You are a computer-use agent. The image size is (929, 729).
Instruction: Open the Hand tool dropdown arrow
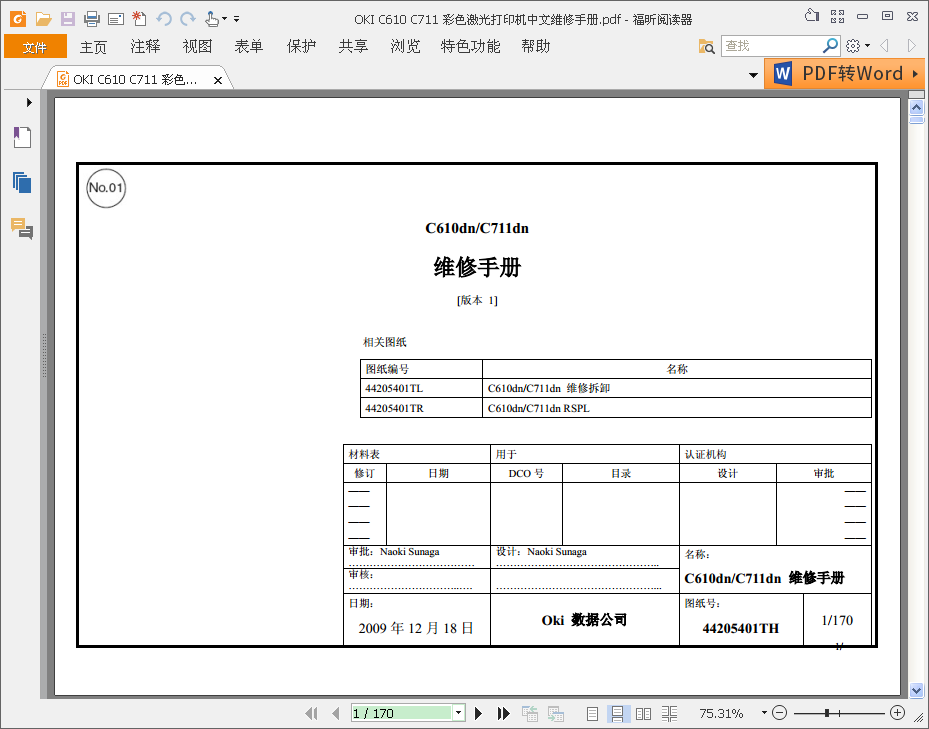(x=224, y=19)
